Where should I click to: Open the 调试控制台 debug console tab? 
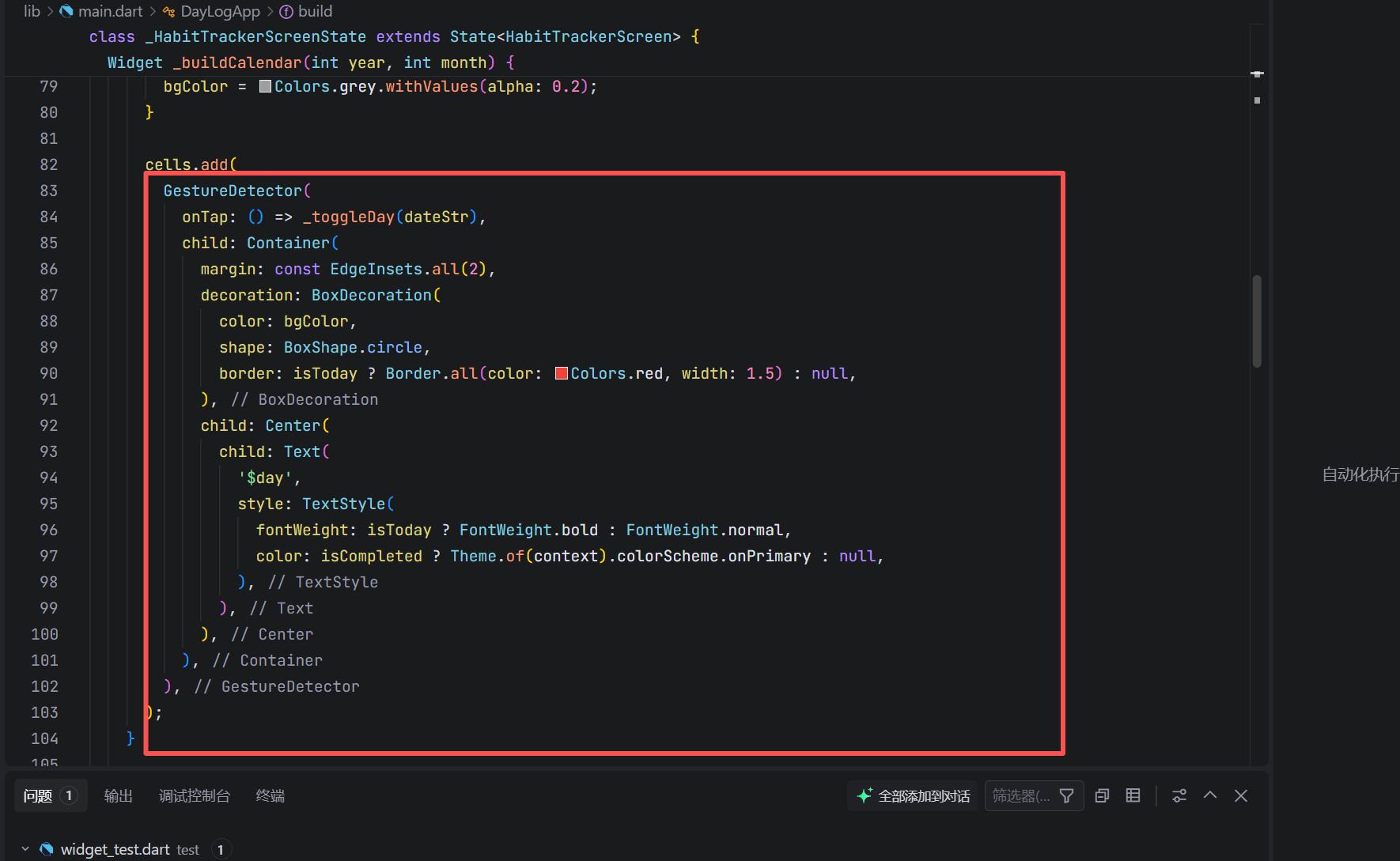(x=194, y=795)
